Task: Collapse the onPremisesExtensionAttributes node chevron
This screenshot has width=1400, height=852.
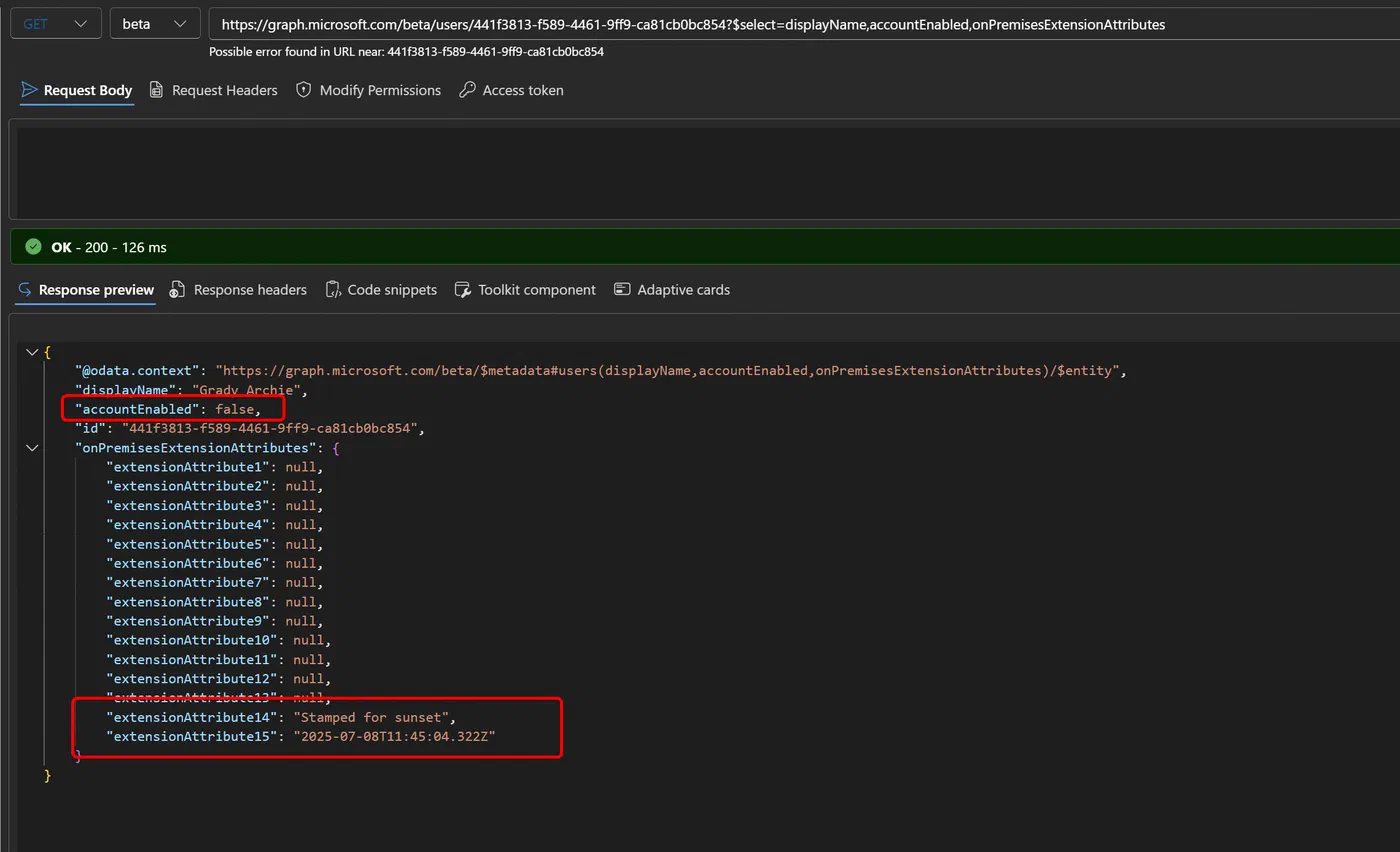Action: tap(32, 448)
